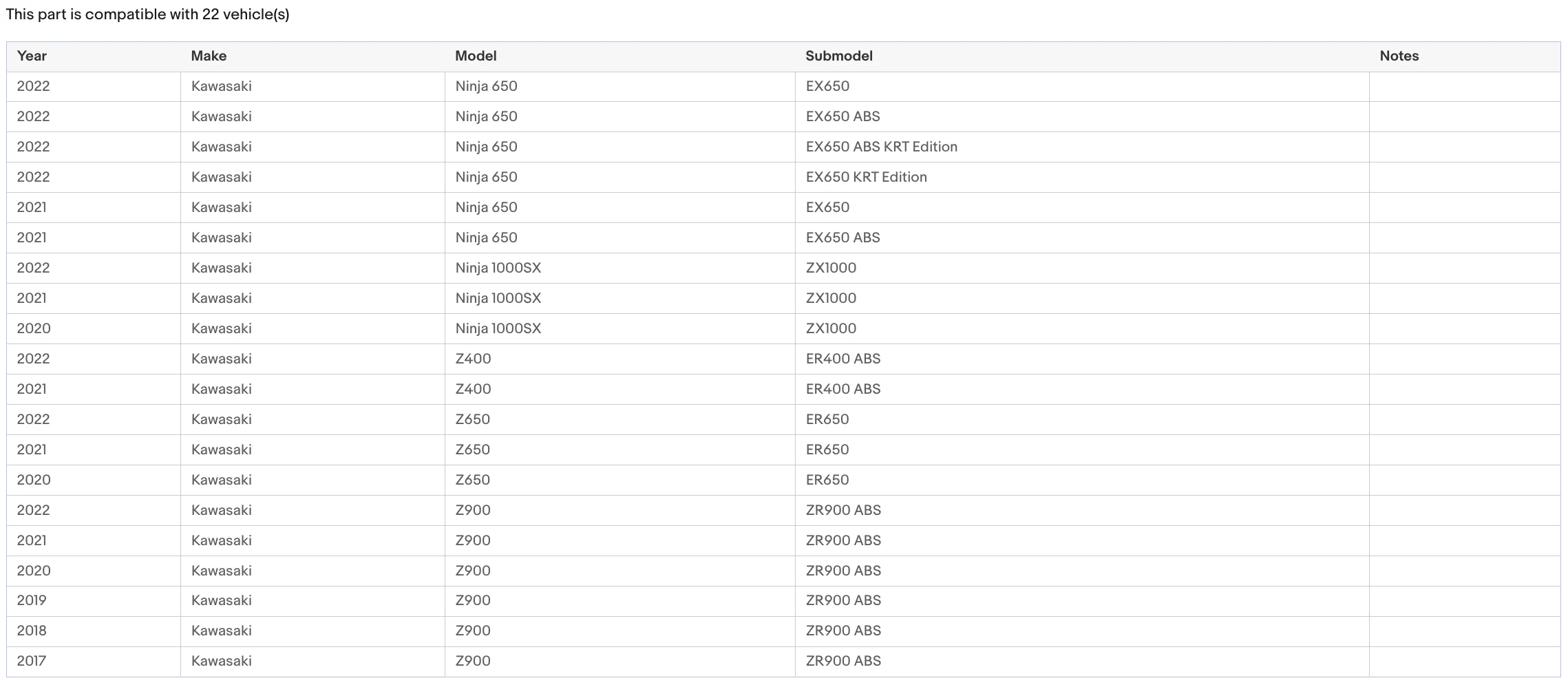Click the Notes column header
The image size is (1568, 687).
[x=1399, y=56]
